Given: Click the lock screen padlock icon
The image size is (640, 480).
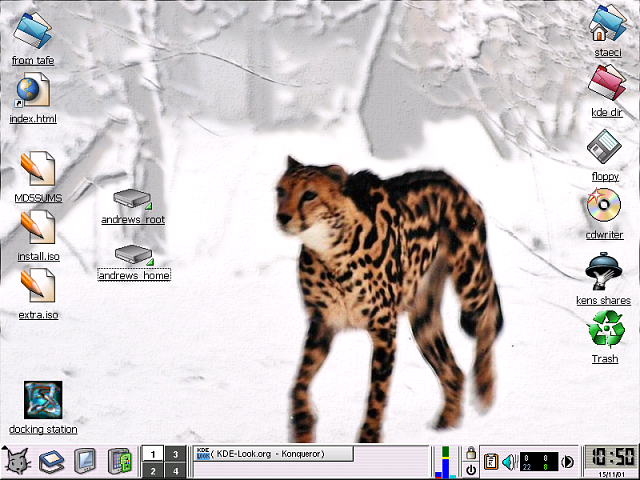Looking at the screenshot, I should [471, 453].
